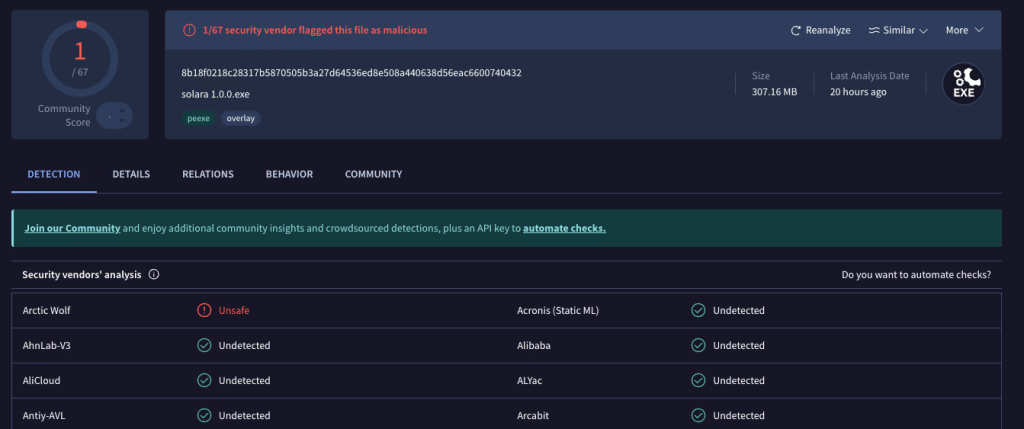Click the Reanalyze refresh icon
The width and height of the screenshot is (1024, 429).
[x=796, y=30]
